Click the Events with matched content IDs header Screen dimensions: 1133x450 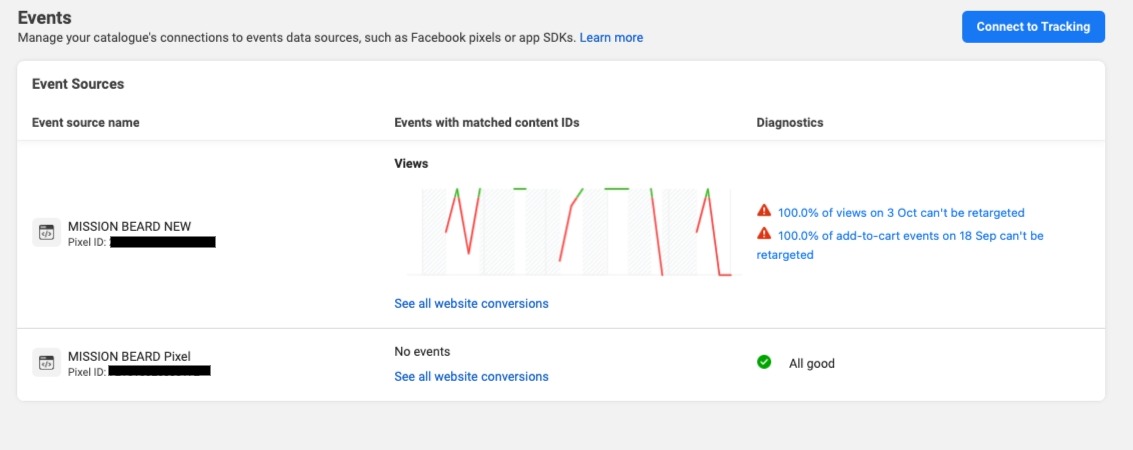click(x=487, y=123)
